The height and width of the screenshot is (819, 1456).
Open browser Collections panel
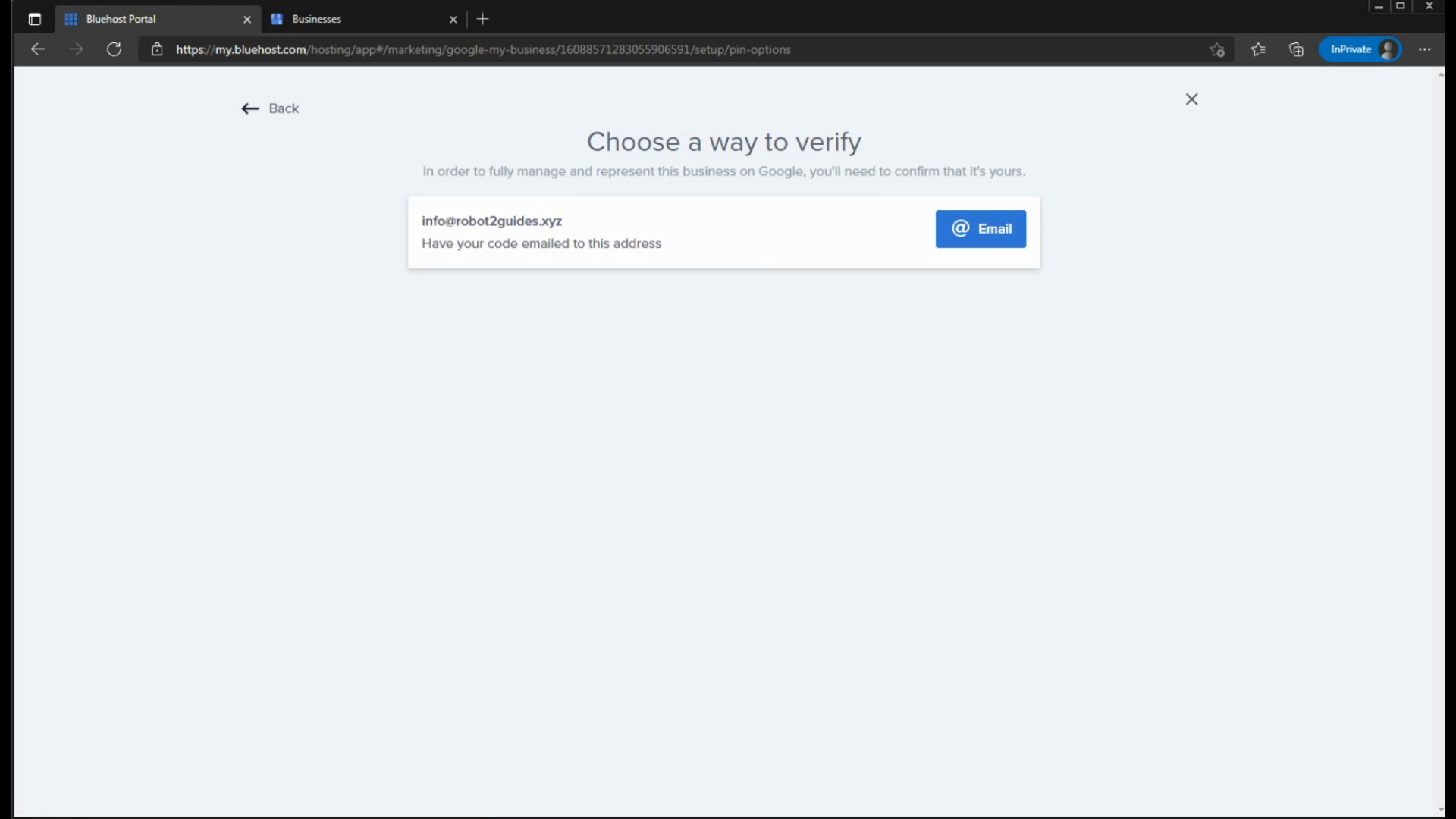1296,49
